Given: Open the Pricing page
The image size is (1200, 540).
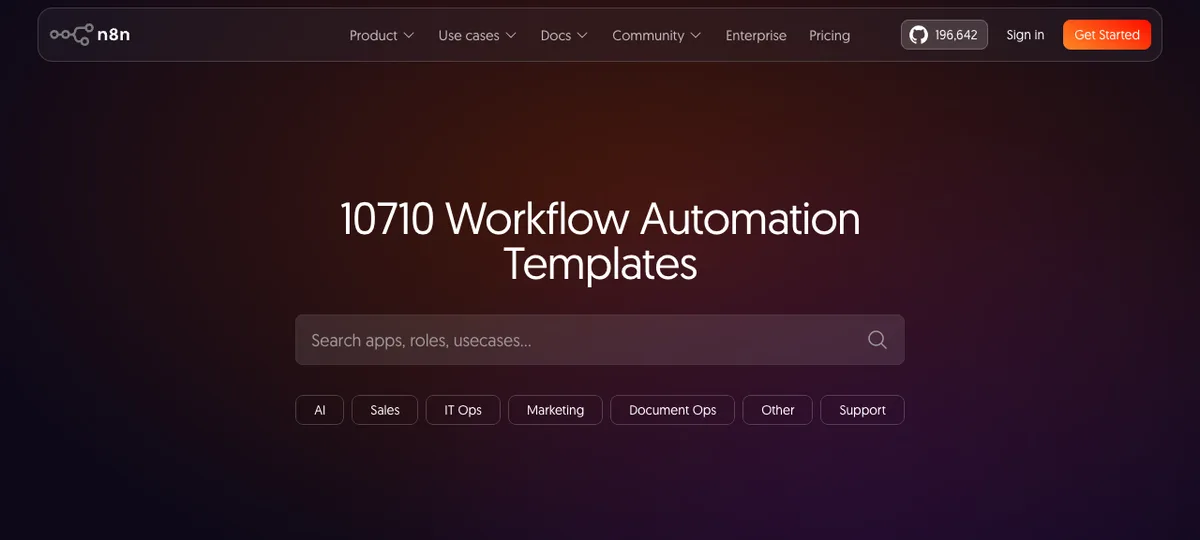Looking at the screenshot, I should pos(829,35).
